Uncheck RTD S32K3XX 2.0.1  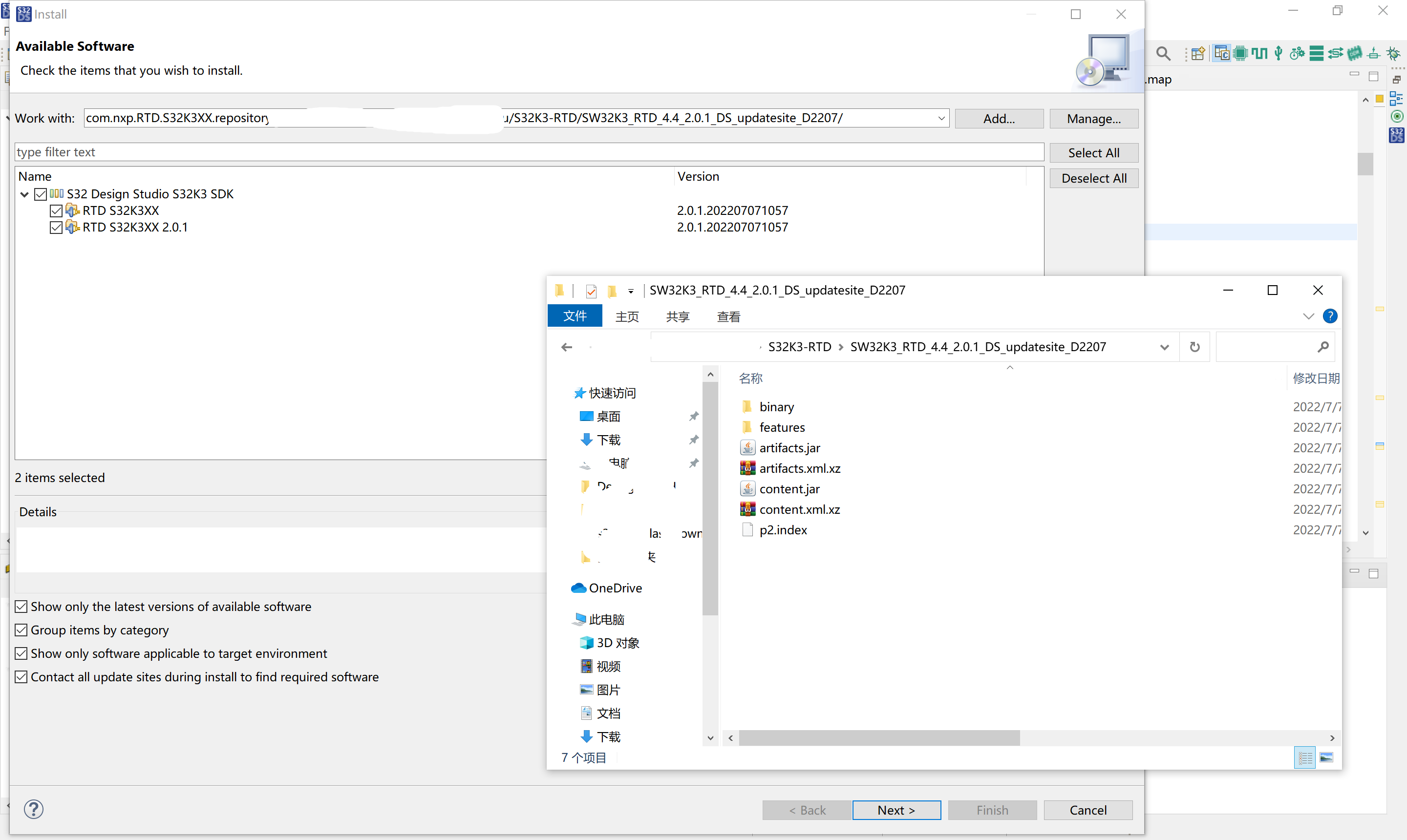coord(56,227)
